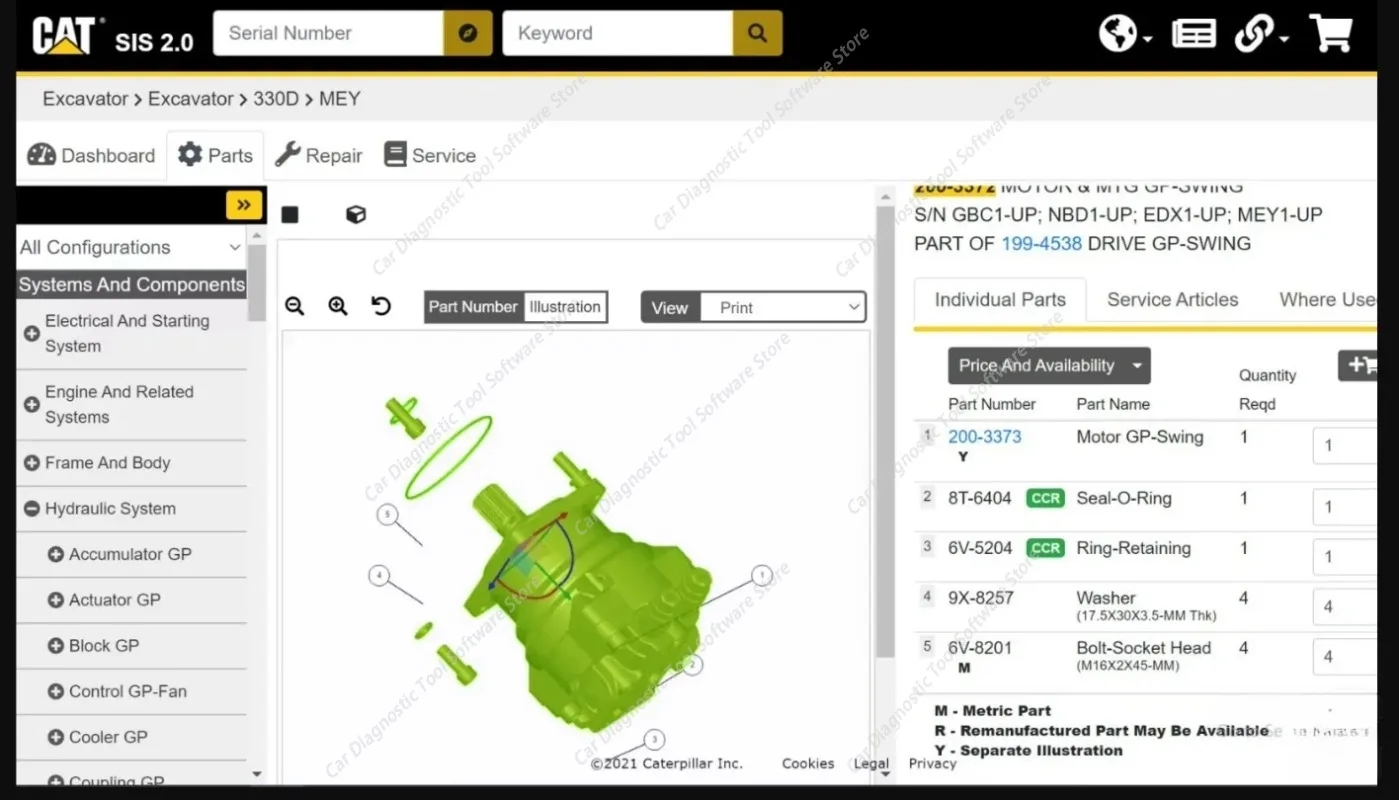Open the shopping cart
Screen dimensions: 1399x800
1331,33
